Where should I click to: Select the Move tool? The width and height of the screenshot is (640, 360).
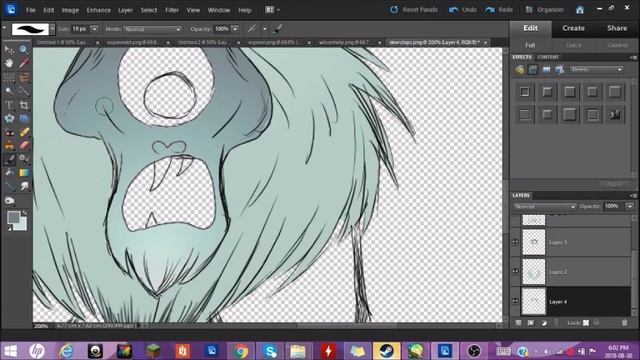[x=9, y=50]
